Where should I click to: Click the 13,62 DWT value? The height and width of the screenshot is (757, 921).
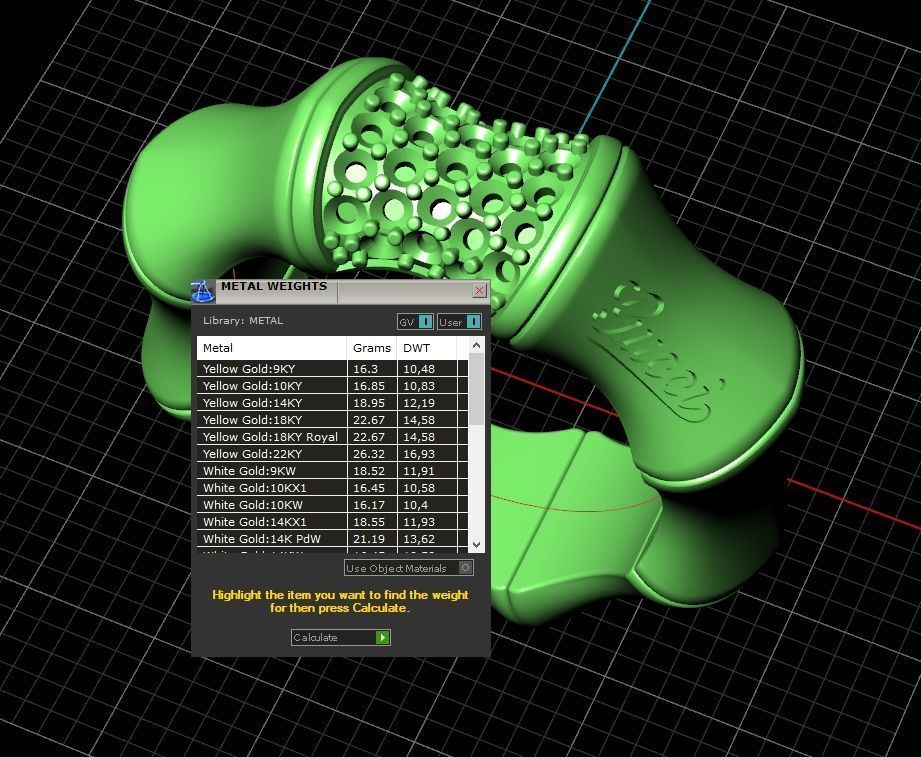(419, 539)
